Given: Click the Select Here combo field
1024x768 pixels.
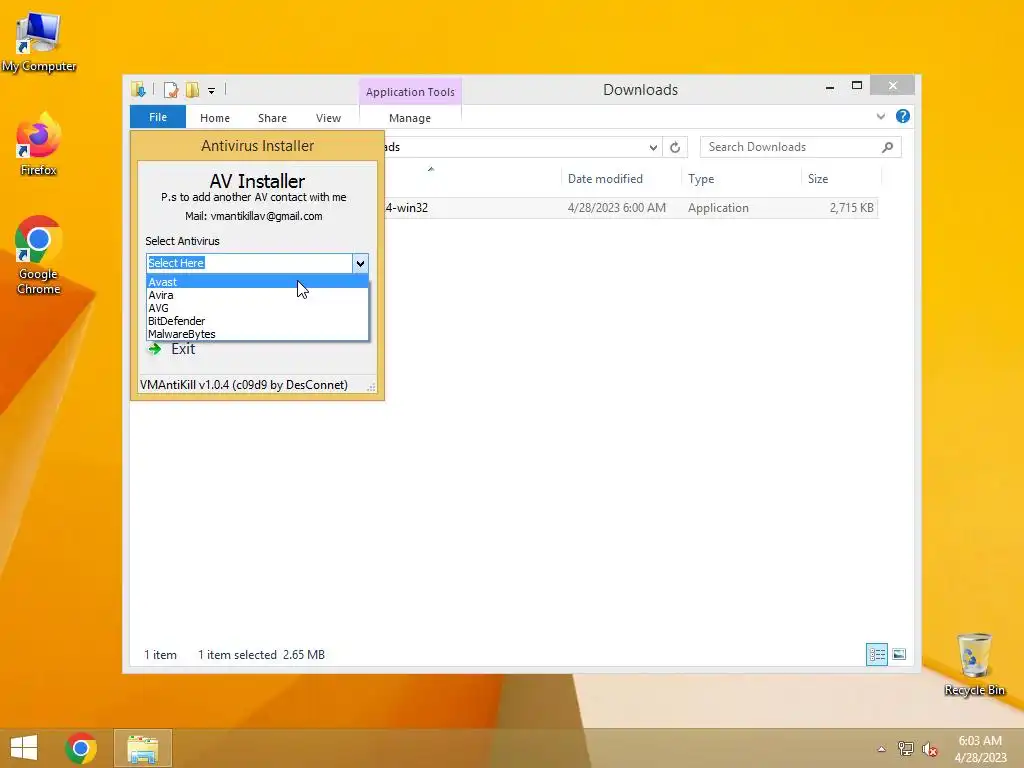Looking at the screenshot, I should pos(249,263).
